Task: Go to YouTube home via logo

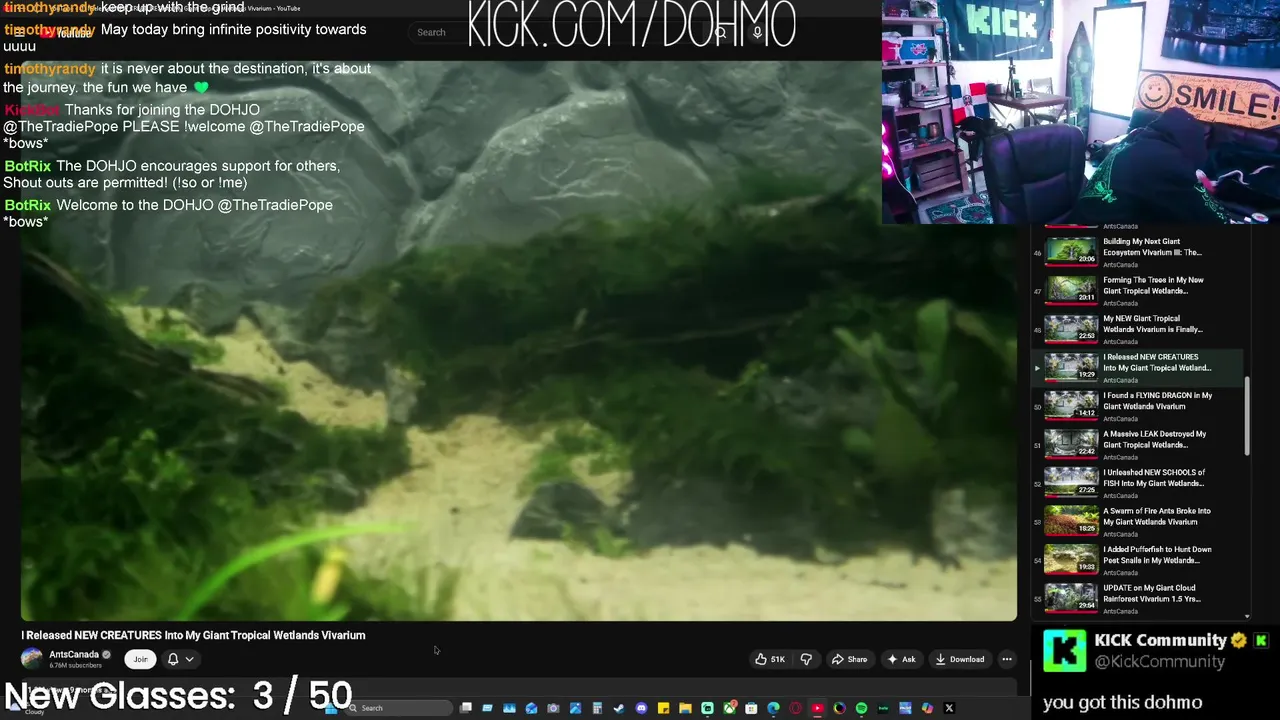Action: (x=66, y=33)
